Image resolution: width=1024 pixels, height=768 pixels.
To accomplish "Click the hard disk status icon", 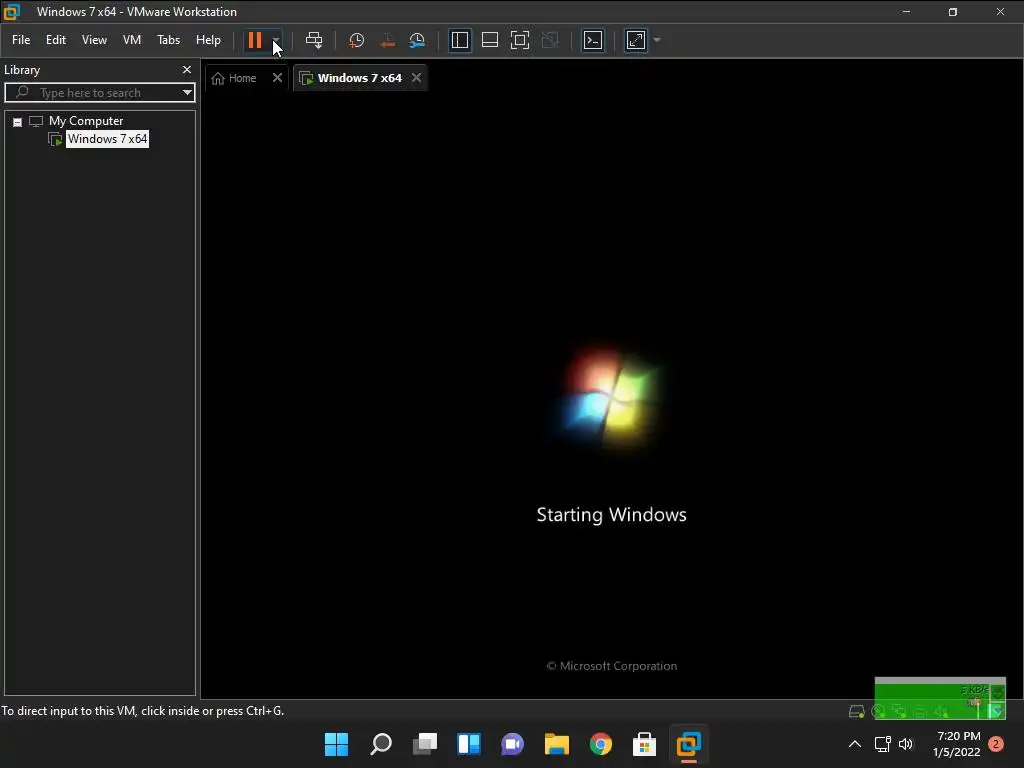I will (x=856, y=711).
